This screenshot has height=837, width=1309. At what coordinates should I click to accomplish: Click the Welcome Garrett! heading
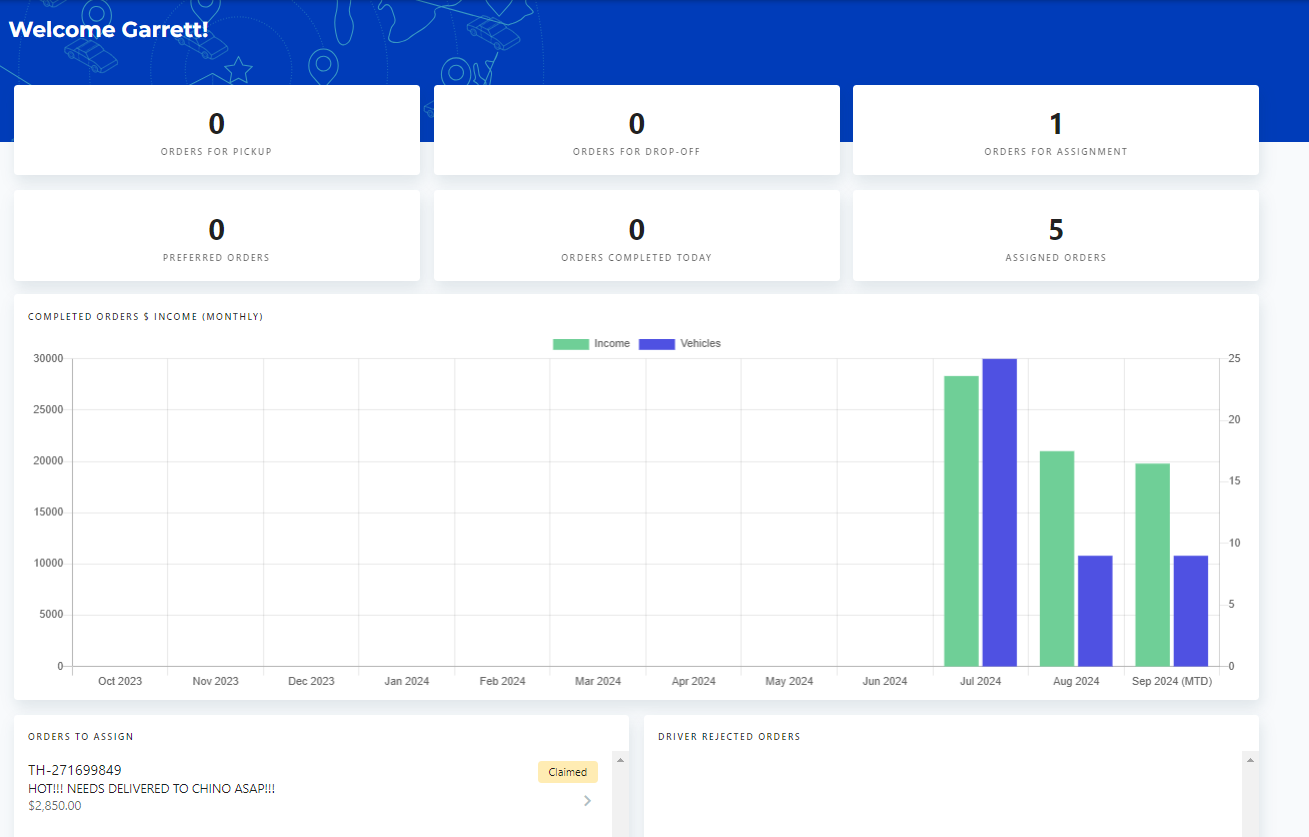[108, 29]
